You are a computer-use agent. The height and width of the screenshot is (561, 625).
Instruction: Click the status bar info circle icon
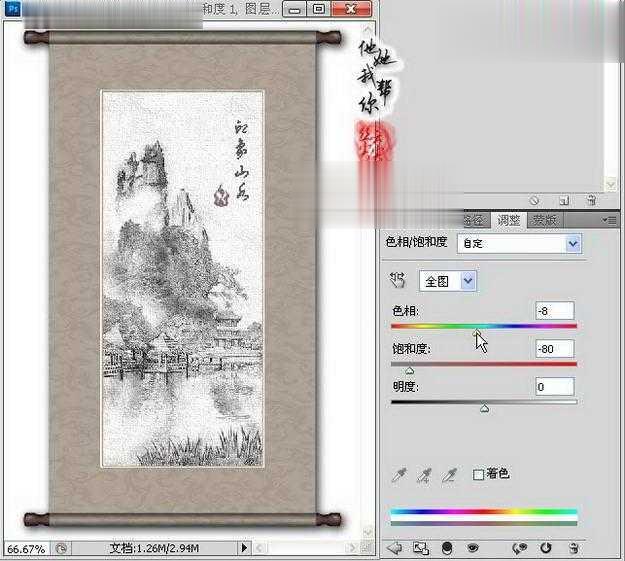tap(61, 549)
